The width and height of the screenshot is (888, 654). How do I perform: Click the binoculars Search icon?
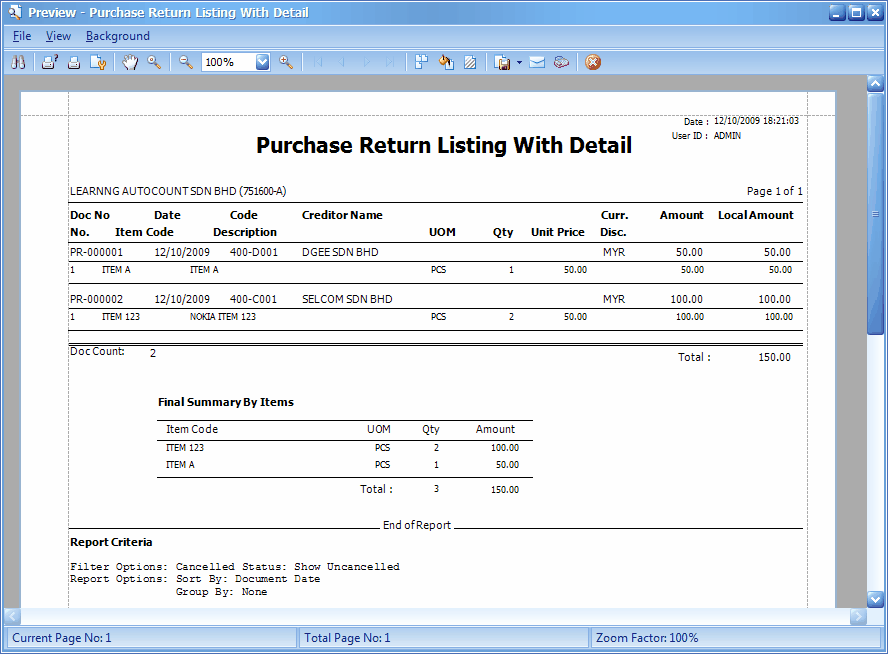[x=18, y=62]
